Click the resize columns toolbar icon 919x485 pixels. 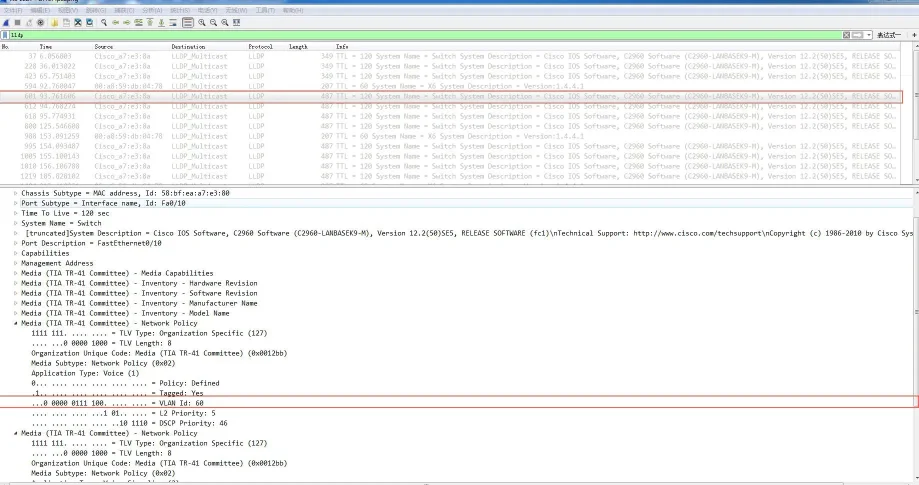pyautogui.click(x=236, y=22)
